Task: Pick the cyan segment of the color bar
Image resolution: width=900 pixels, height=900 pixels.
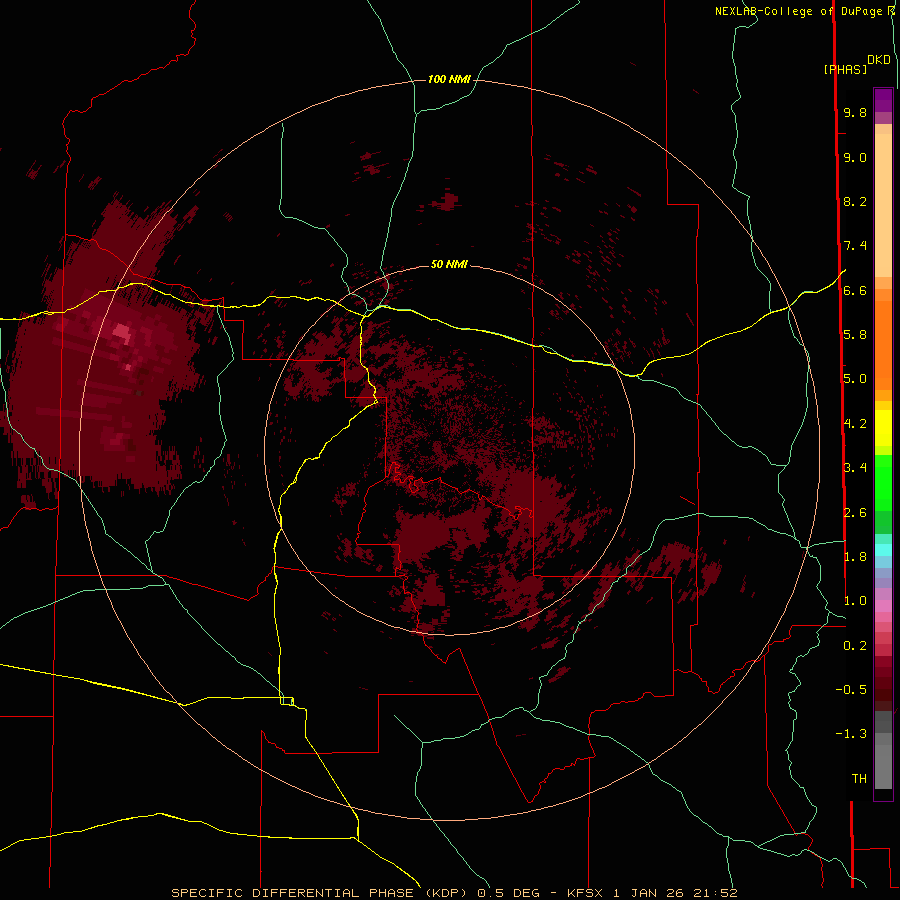Action: [x=883, y=550]
